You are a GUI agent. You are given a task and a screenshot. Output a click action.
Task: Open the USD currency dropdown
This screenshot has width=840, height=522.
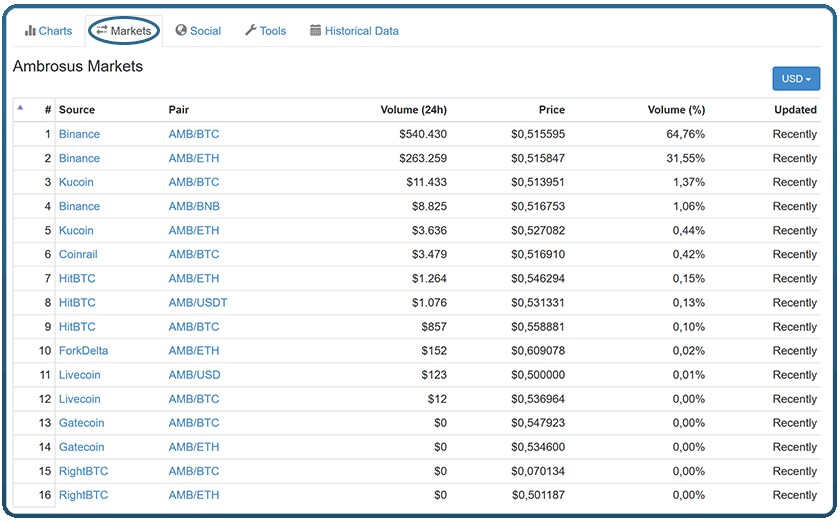click(x=796, y=79)
